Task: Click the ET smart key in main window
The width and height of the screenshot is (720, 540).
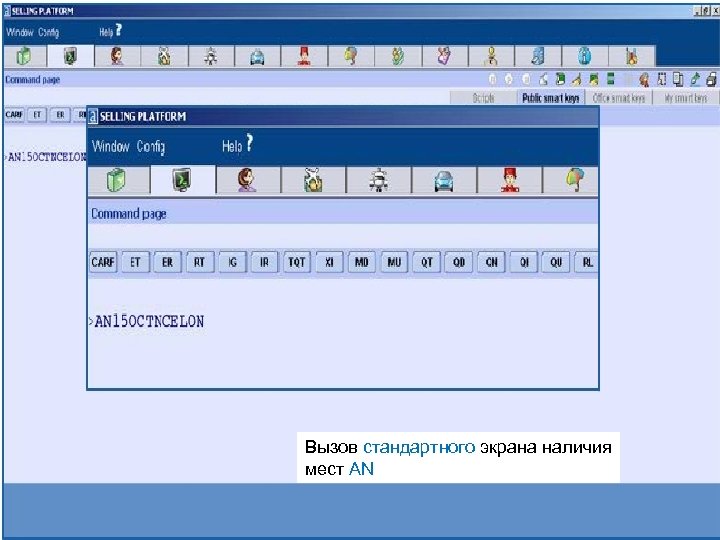Action: point(37,114)
